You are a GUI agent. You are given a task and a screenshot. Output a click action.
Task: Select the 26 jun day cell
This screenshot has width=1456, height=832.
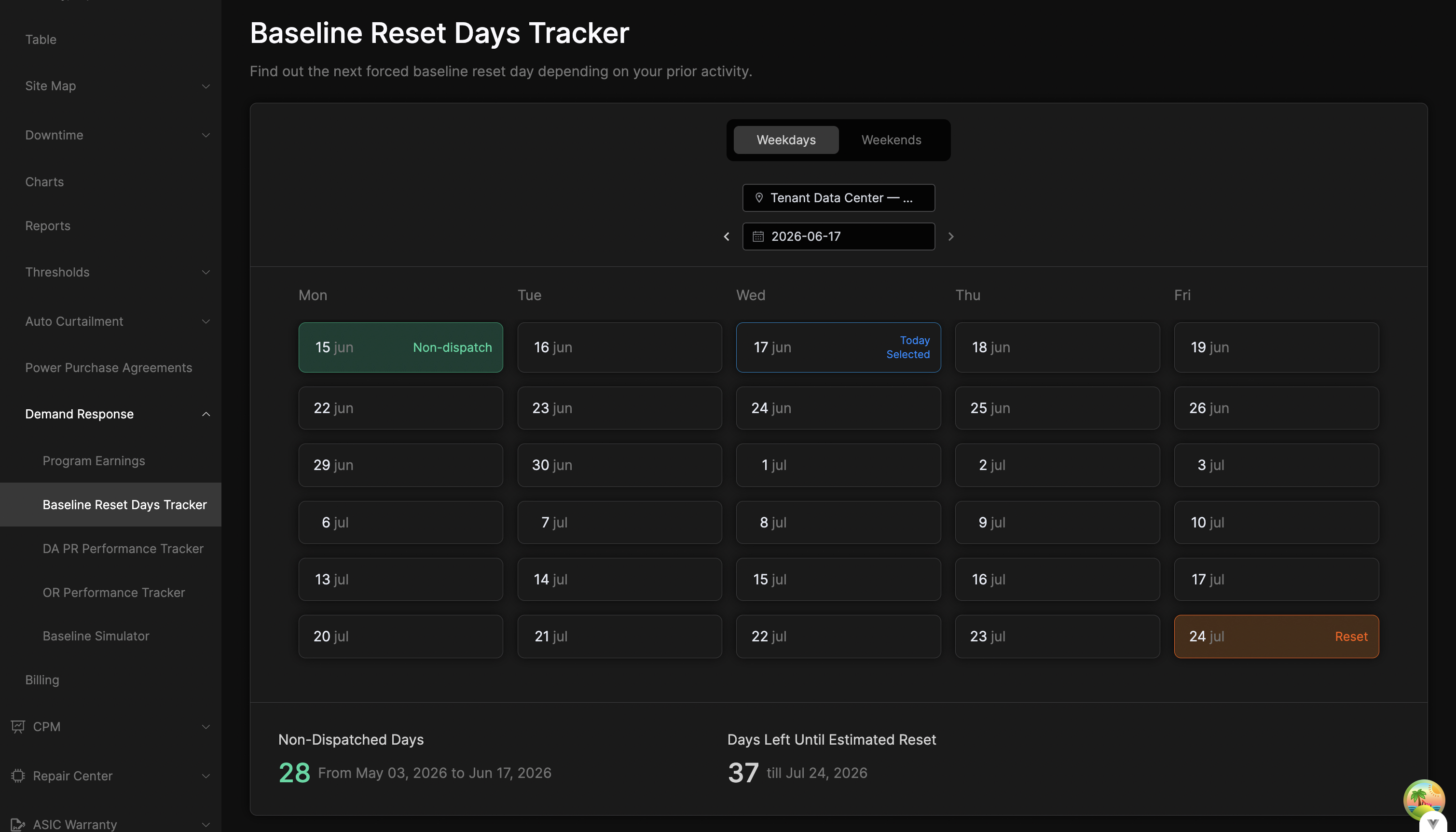click(1277, 408)
